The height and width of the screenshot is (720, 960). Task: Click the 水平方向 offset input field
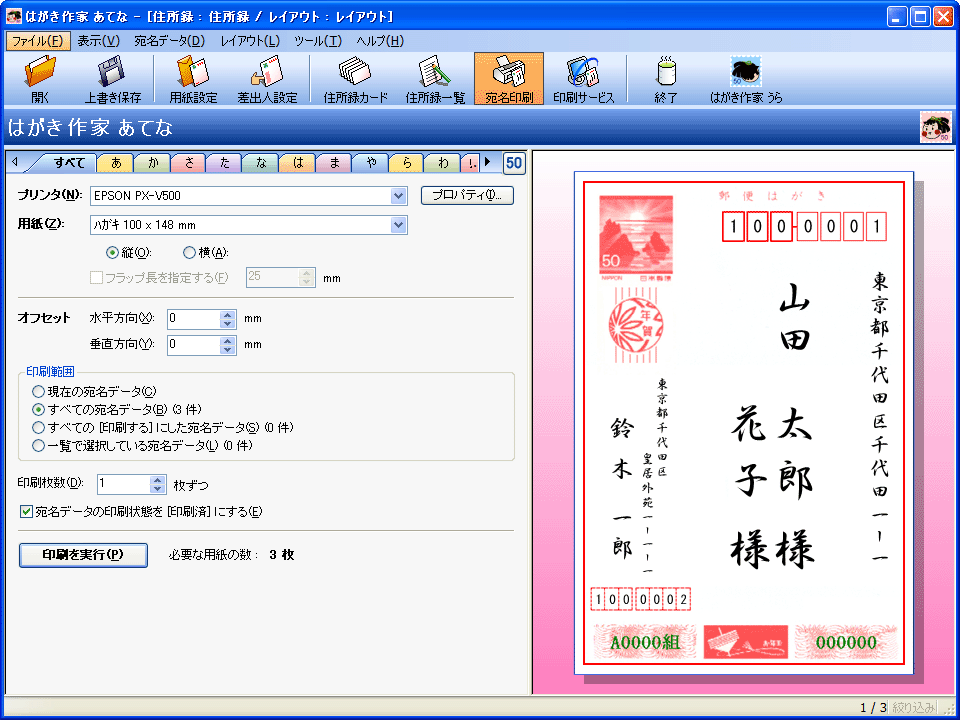193,318
